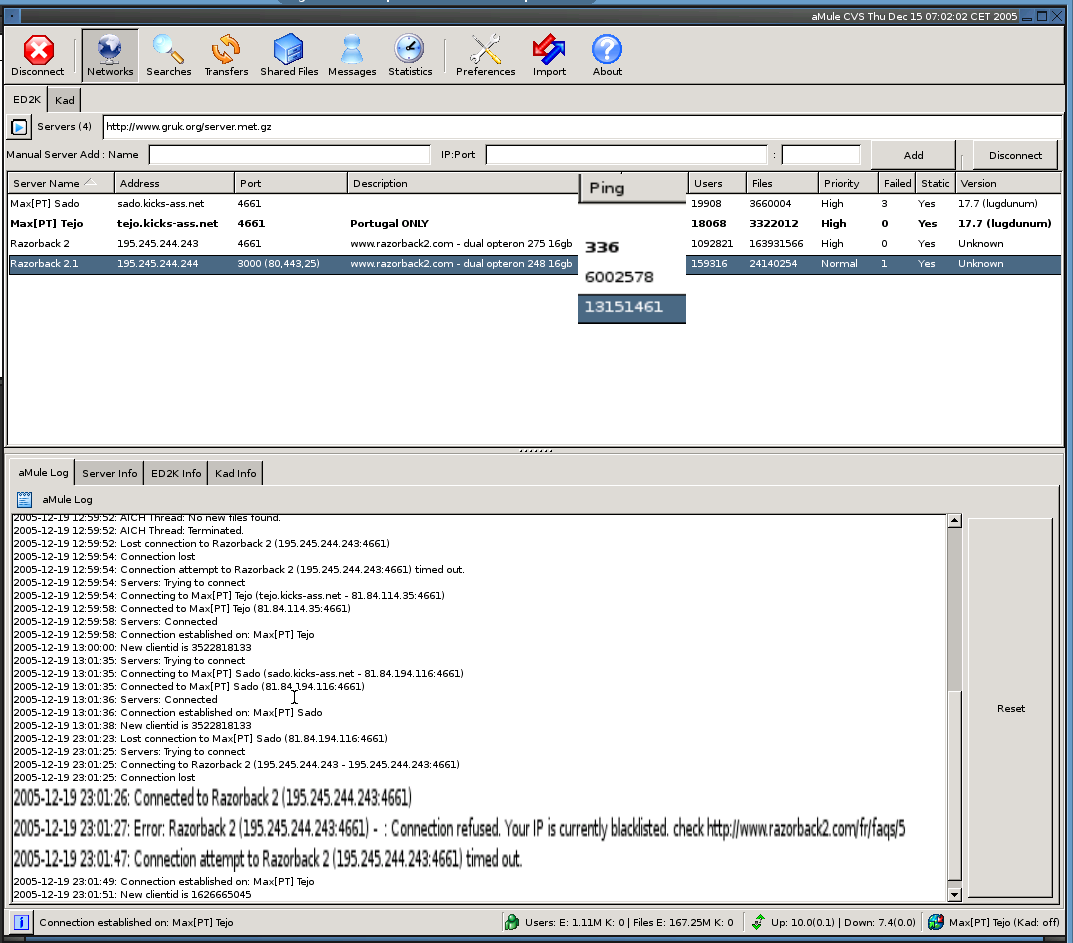Image resolution: width=1073 pixels, height=943 pixels.
Task: Click the Disconnect toolbar icon
Action: (x=38, y=55)
